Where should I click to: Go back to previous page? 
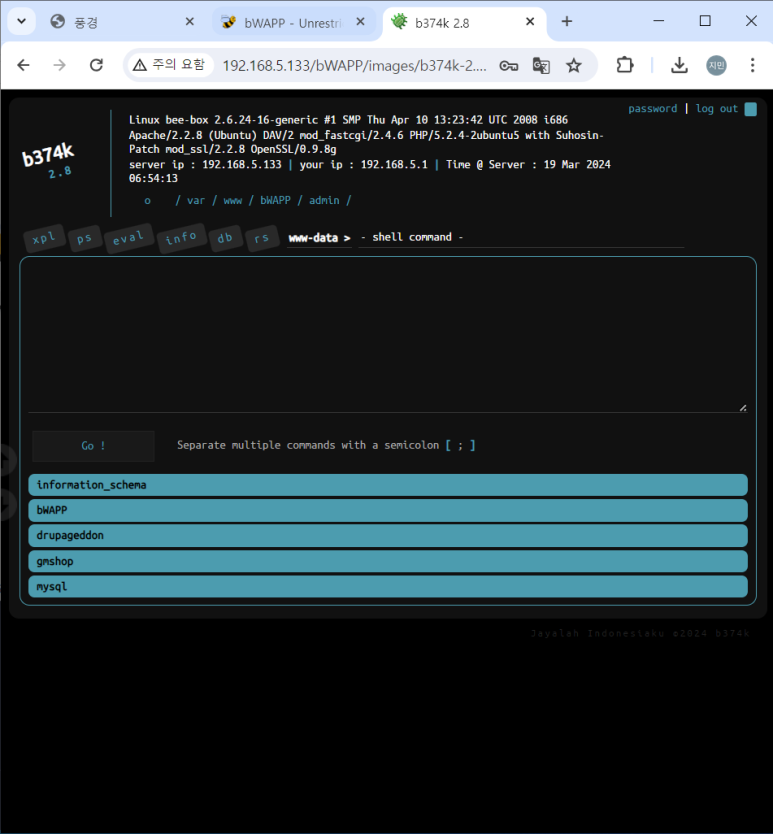coord(23,65)
